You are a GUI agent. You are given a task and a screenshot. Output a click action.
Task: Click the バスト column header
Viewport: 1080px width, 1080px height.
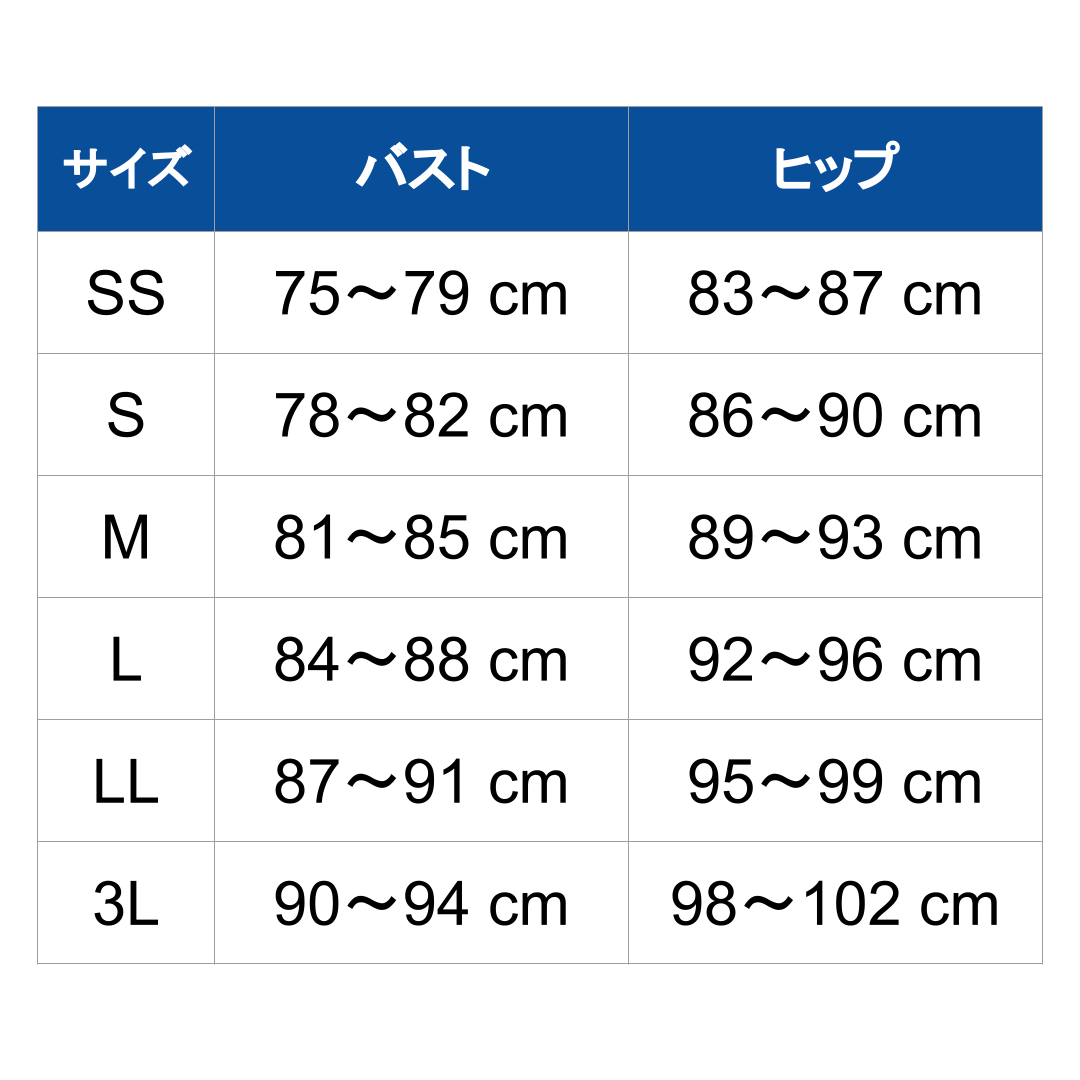coord(421,169)
